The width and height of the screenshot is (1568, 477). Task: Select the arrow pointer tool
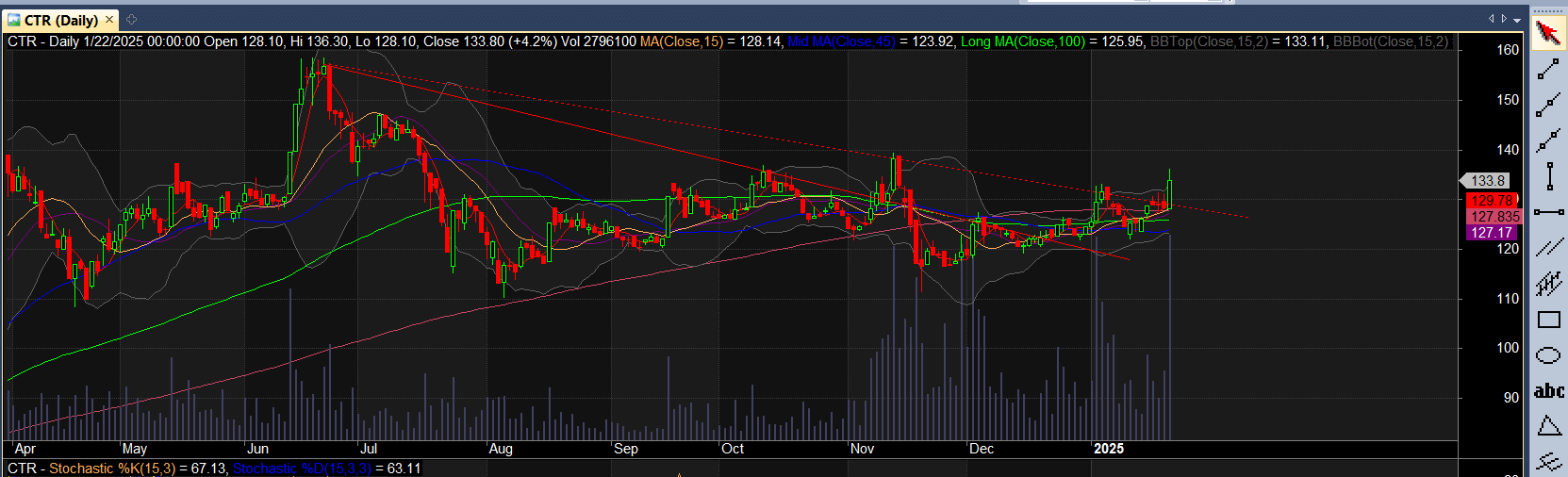pos(1547,34)
